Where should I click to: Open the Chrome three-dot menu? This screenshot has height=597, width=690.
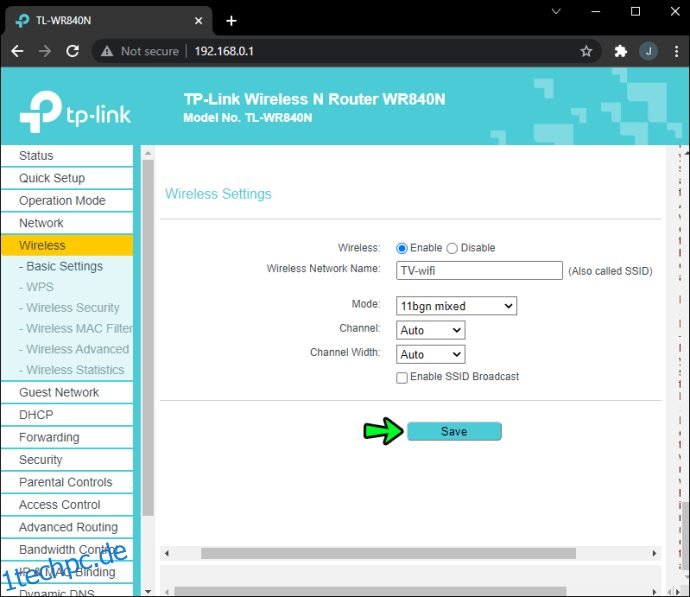pyautogui.click(x=676, y=51)
